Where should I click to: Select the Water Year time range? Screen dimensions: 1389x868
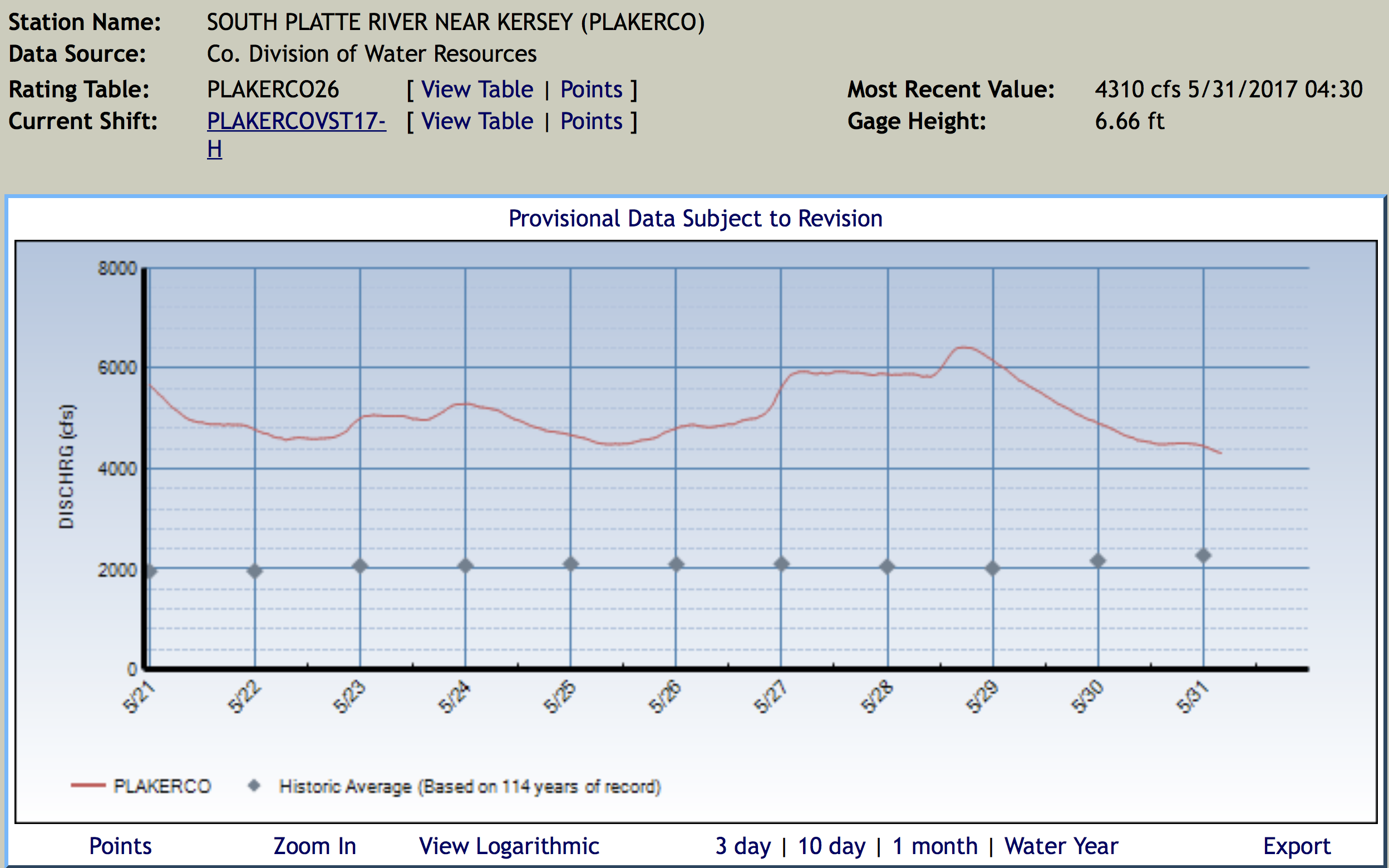pyautogui.click(x=1061, y=846)
